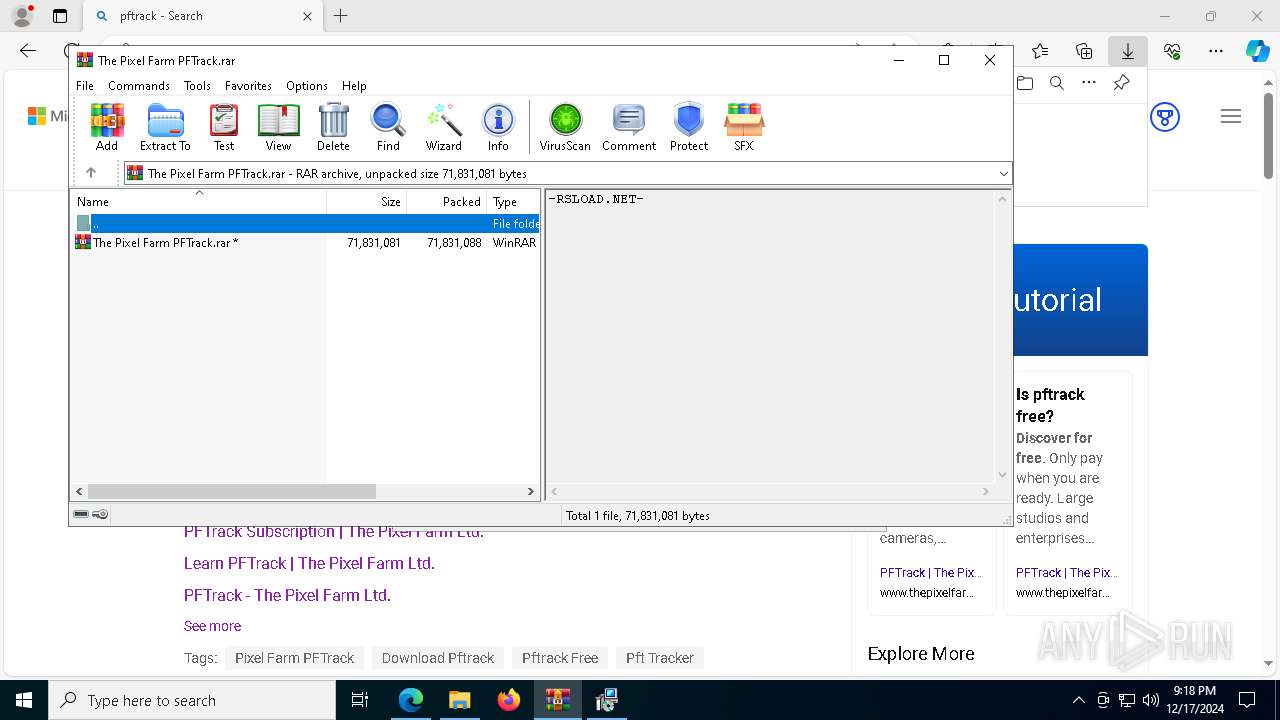Open Edge favorites star icon
This screenshot has height=720, width=1280.
pyautogui.click(x=1040, y=51)
